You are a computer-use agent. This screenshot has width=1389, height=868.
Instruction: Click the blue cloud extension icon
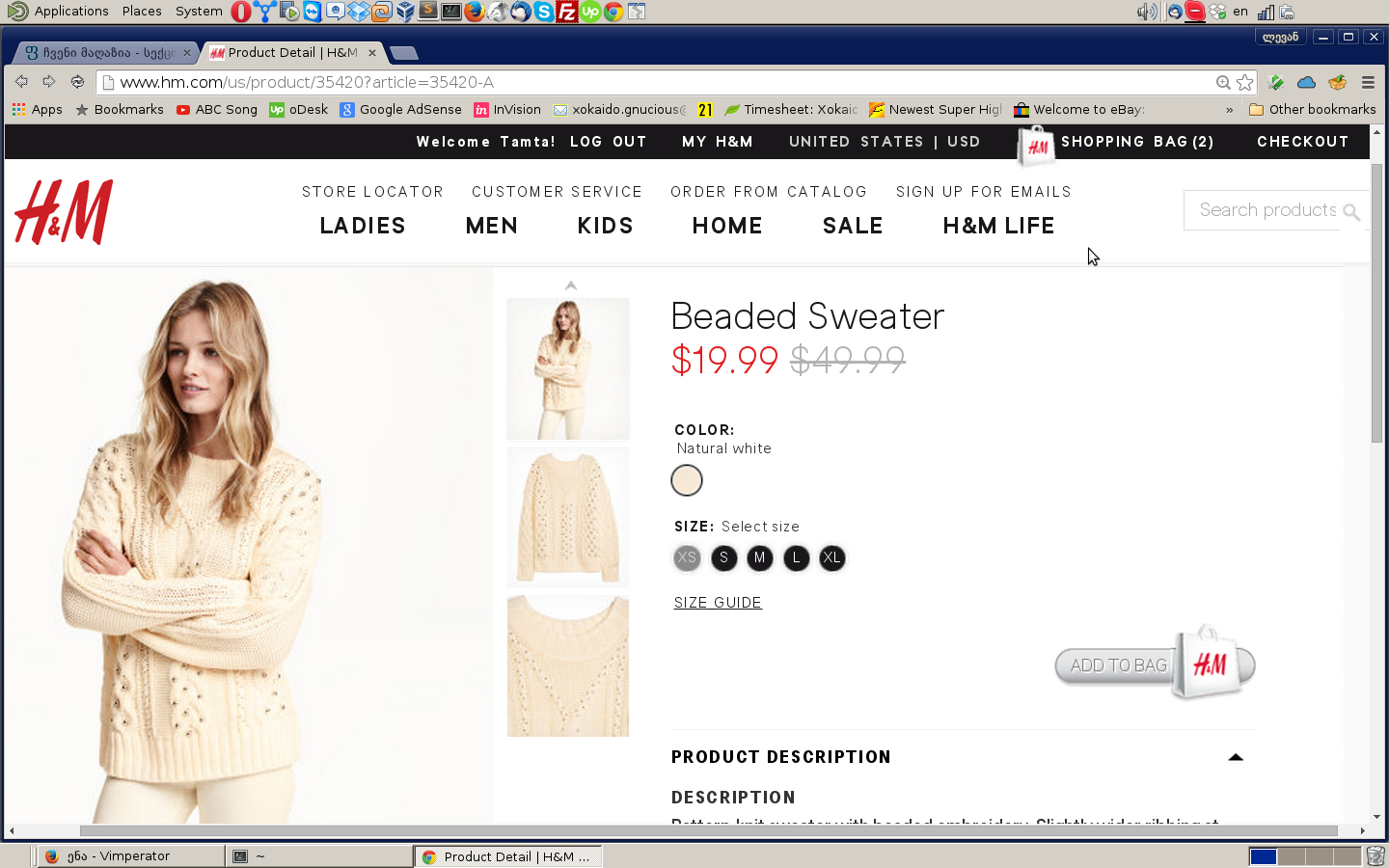[x=1306, y=83]
